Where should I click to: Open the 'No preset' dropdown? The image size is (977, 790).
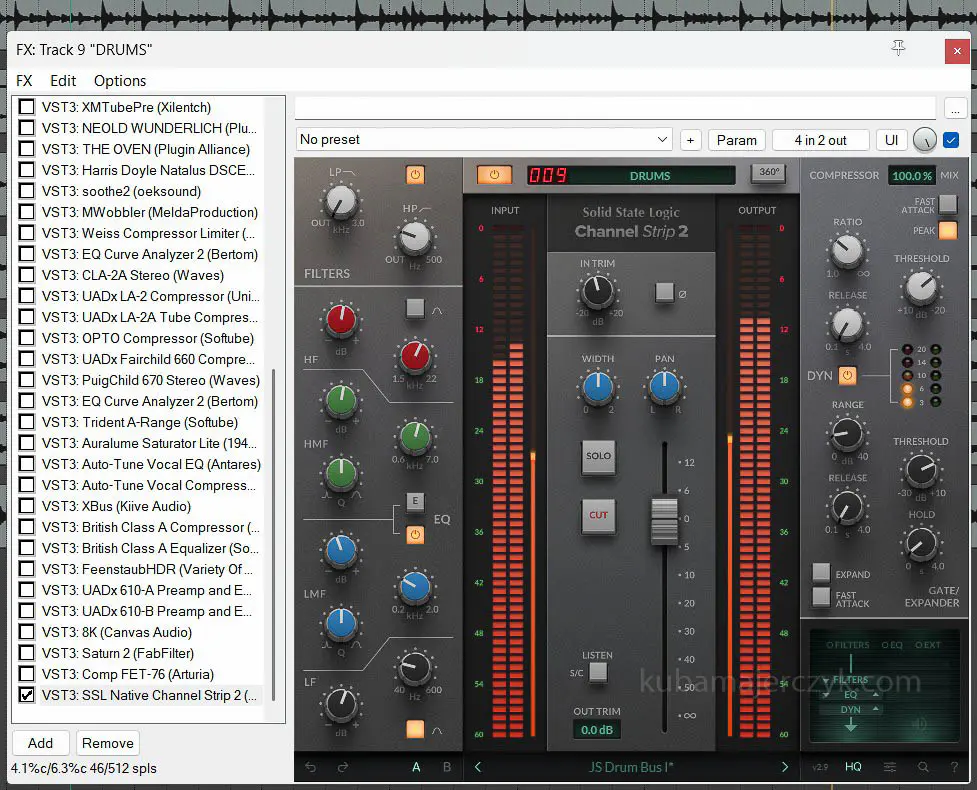click(x=484, y=140)
